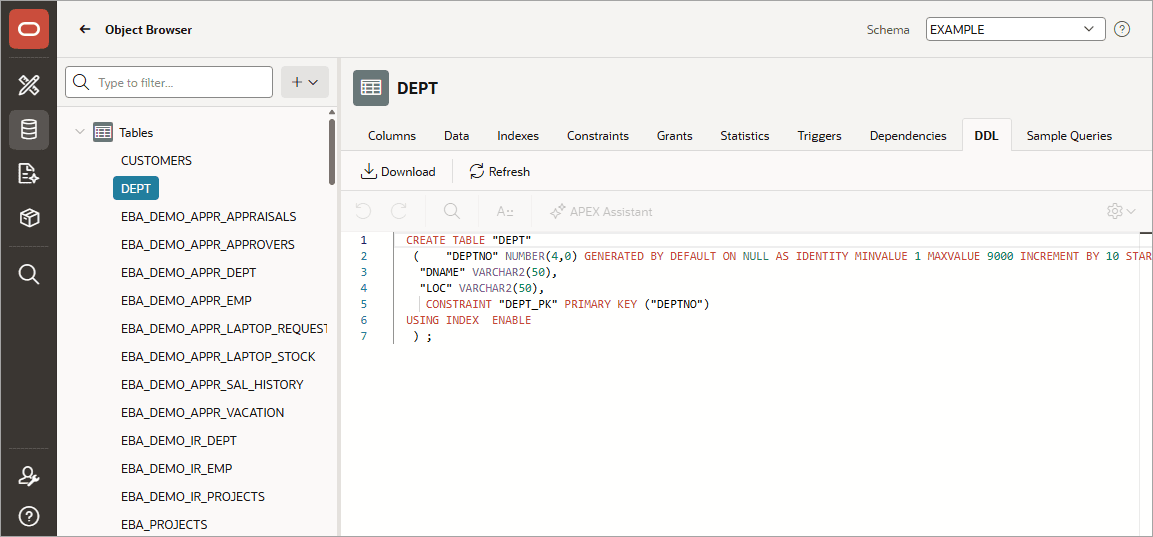This screenshot has width=1153, height=537.
Task: Click line number 7 in editor
Action: 363,336
